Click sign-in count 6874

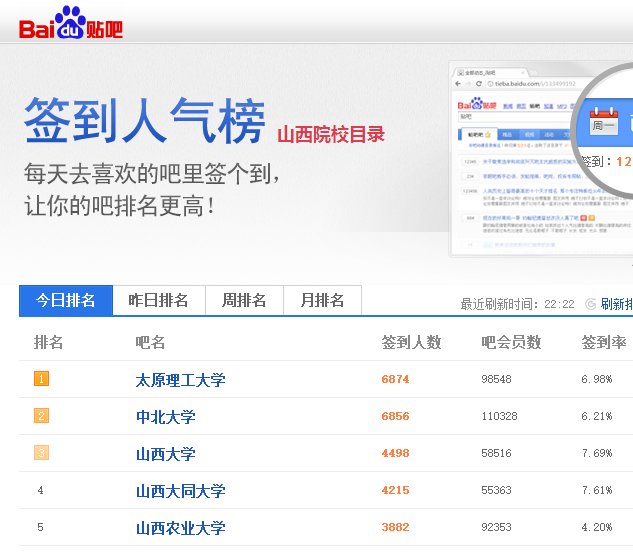(395, 379)
